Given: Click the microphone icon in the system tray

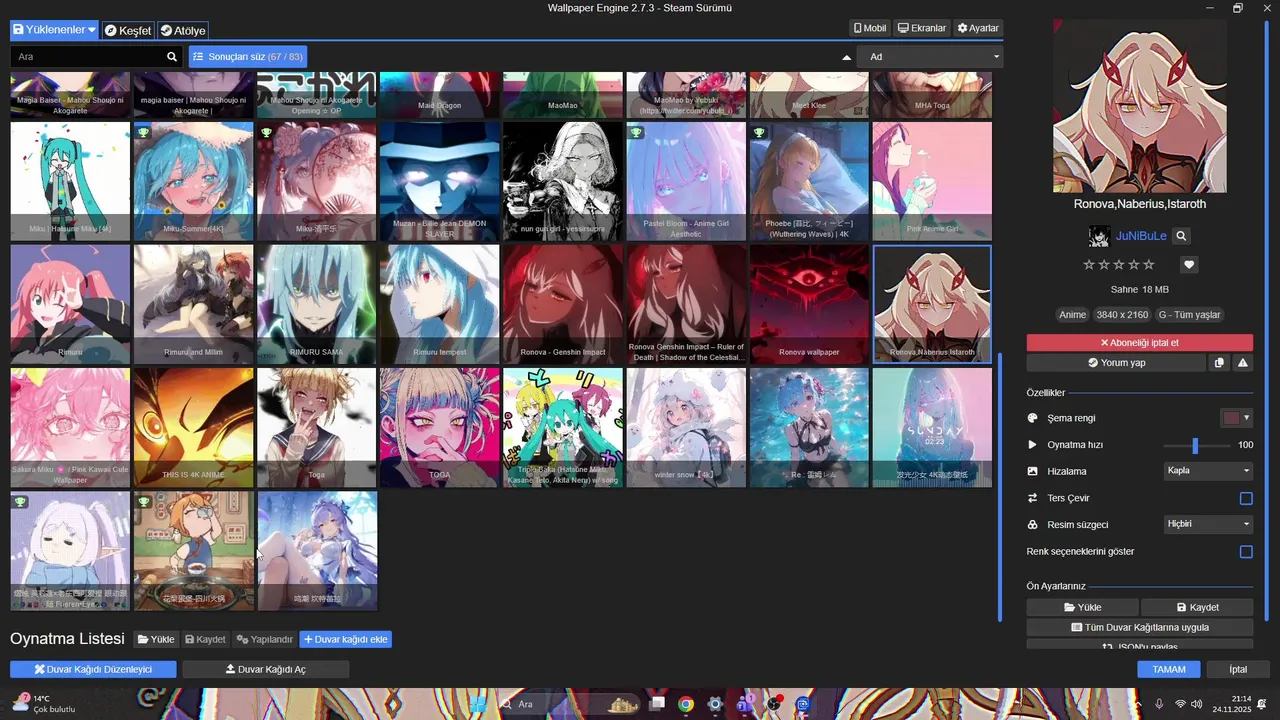Looking at the screenshot, I should point(1159,704).
